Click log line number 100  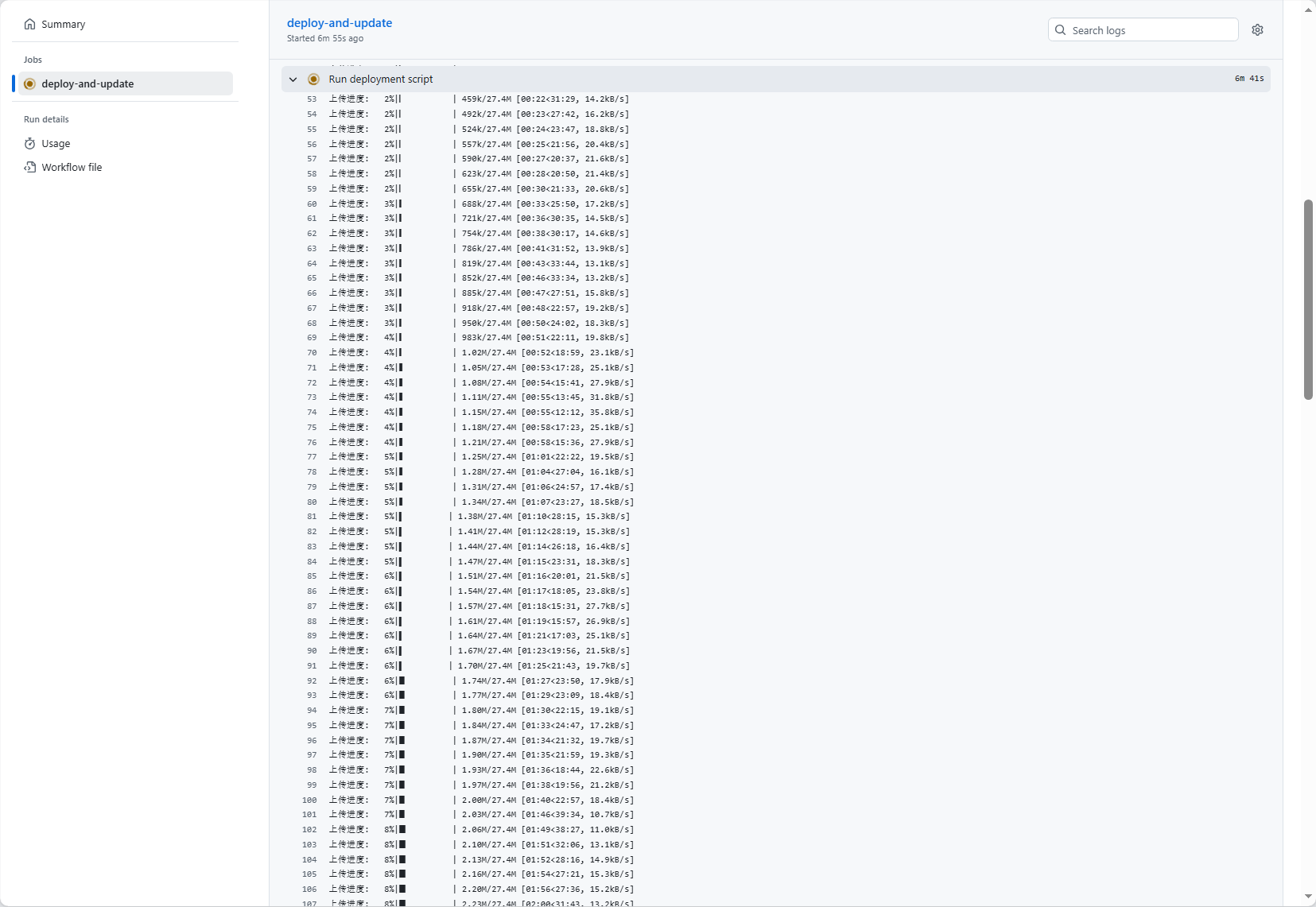pyautogui.click(x=309, y=800)
